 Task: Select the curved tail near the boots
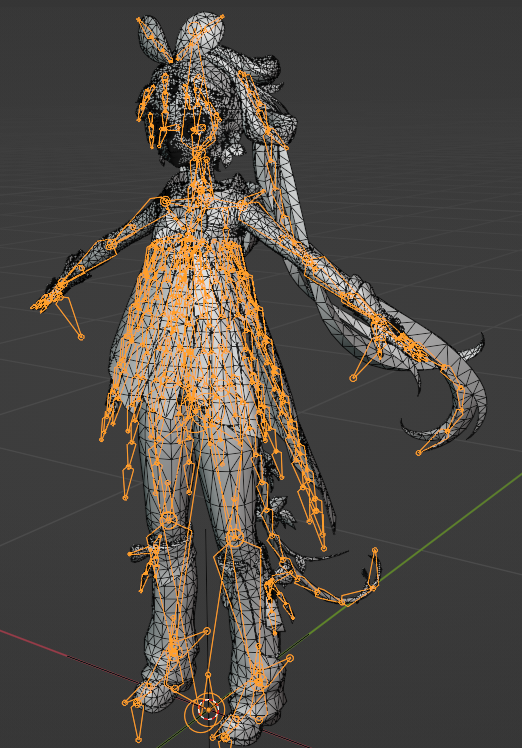(x=329, y=577)
